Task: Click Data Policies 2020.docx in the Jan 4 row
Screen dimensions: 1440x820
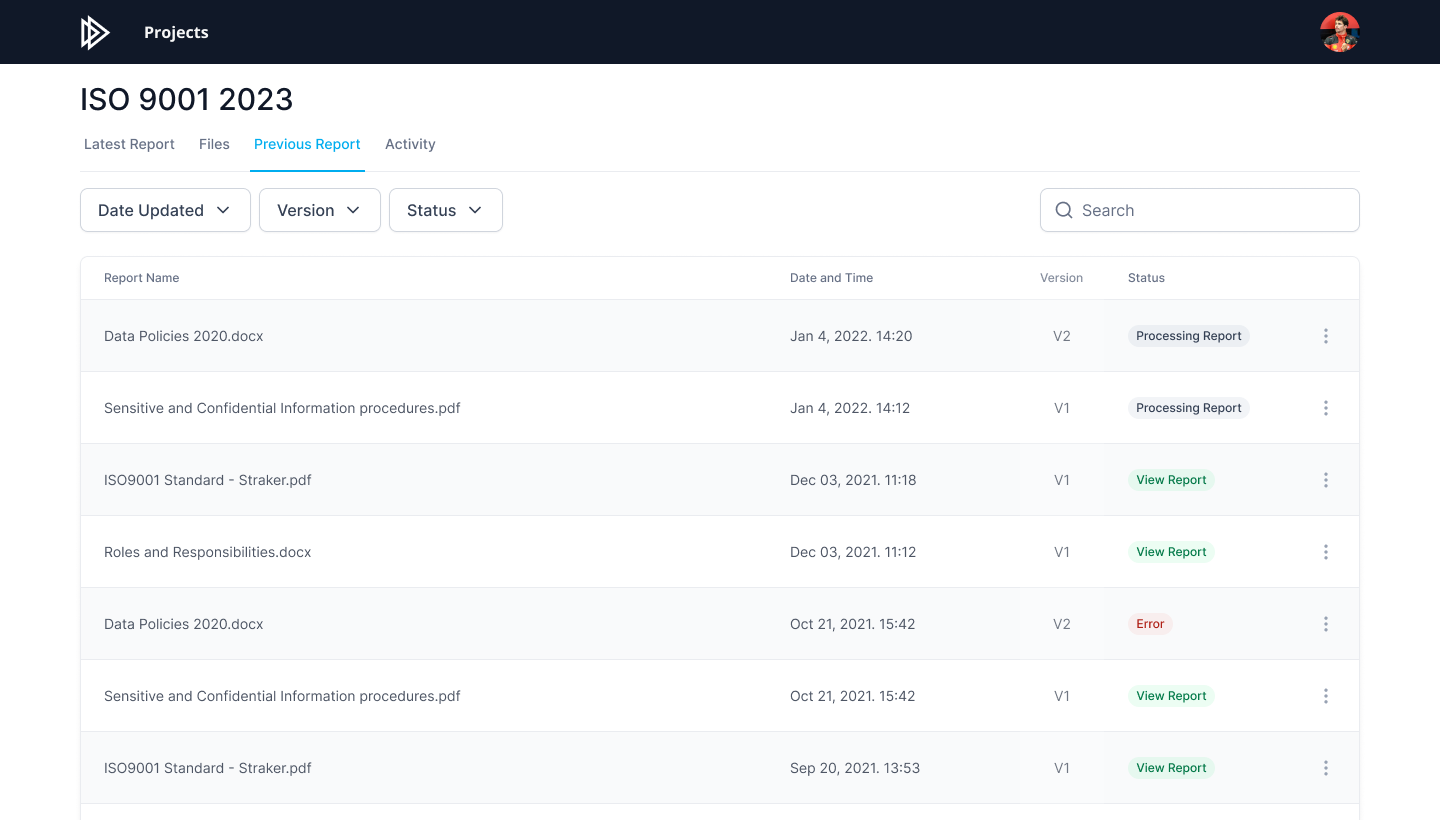Action: tap(184, 336)
